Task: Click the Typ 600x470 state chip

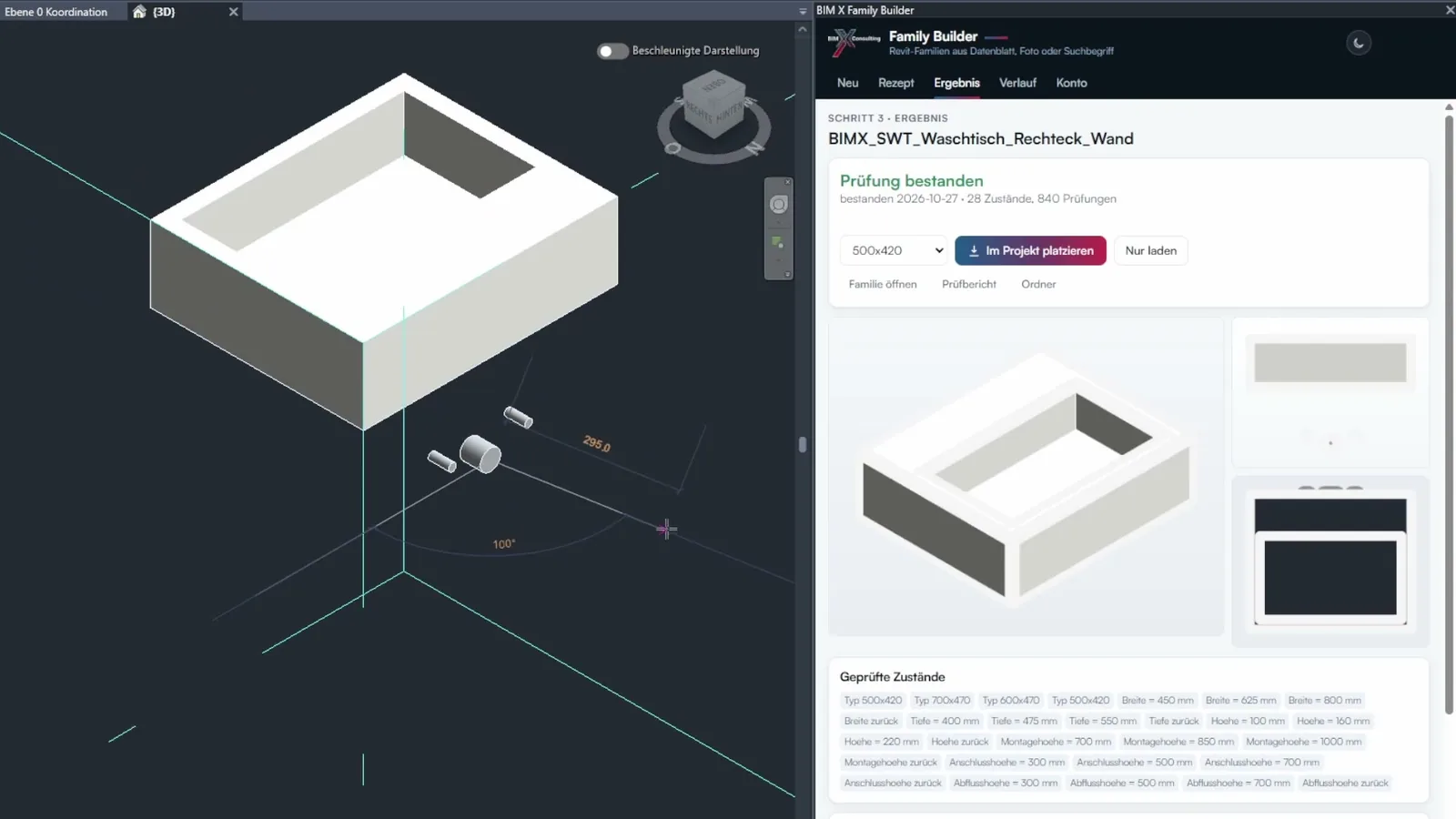Action: click(x=1010, y=701)
